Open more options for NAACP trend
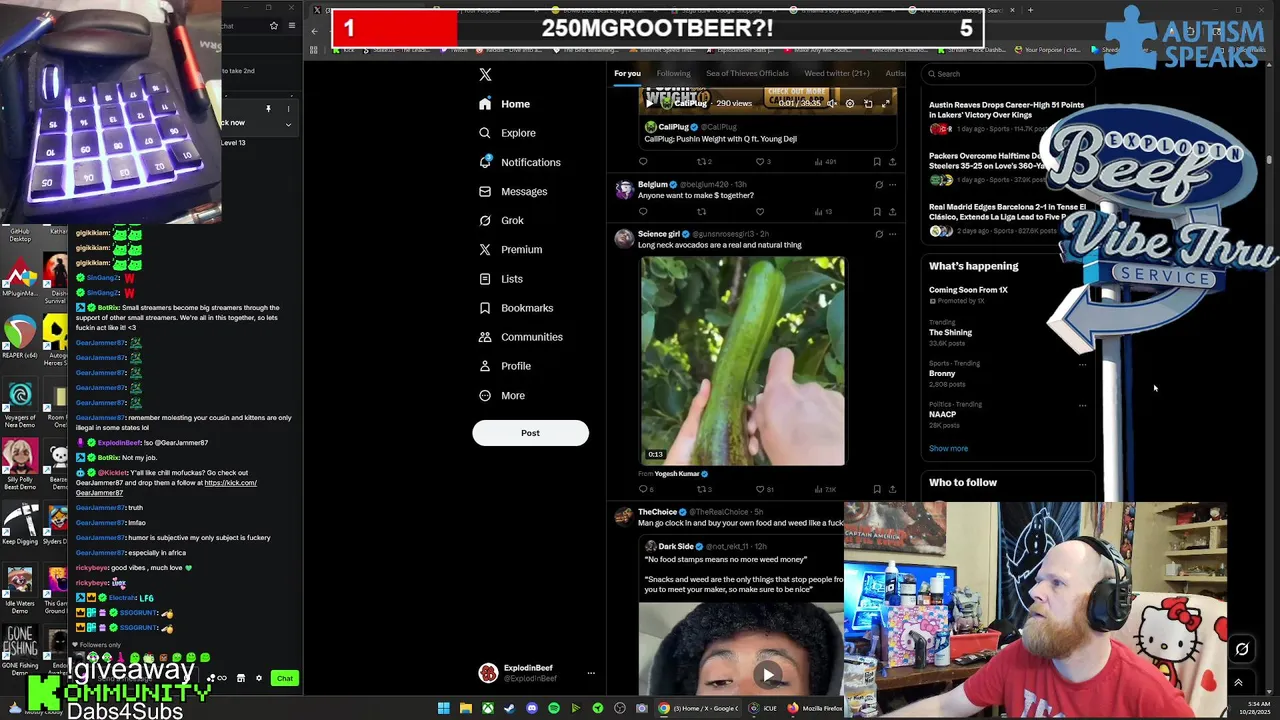1280x720 pixels. (1082, 406)
